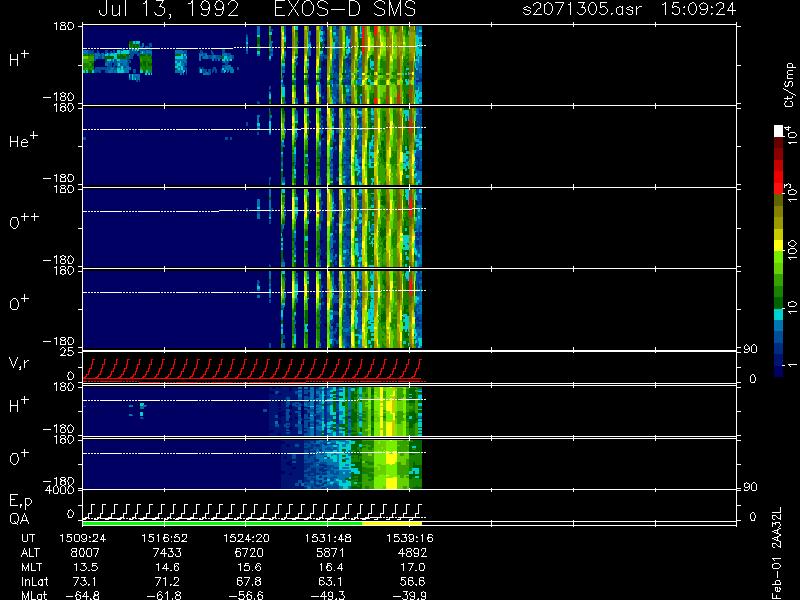Click the "Feb-01 2AA32L" vertical footer text
800x600 pixels.
776,554
